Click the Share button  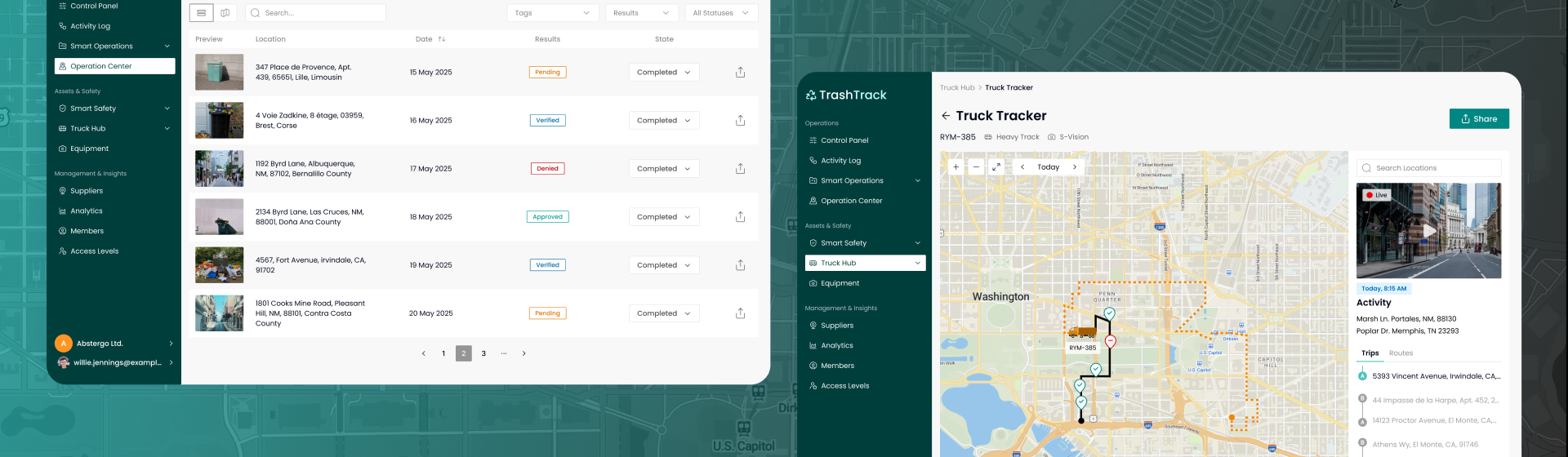pyautogui.click(x=1479, y=118)
